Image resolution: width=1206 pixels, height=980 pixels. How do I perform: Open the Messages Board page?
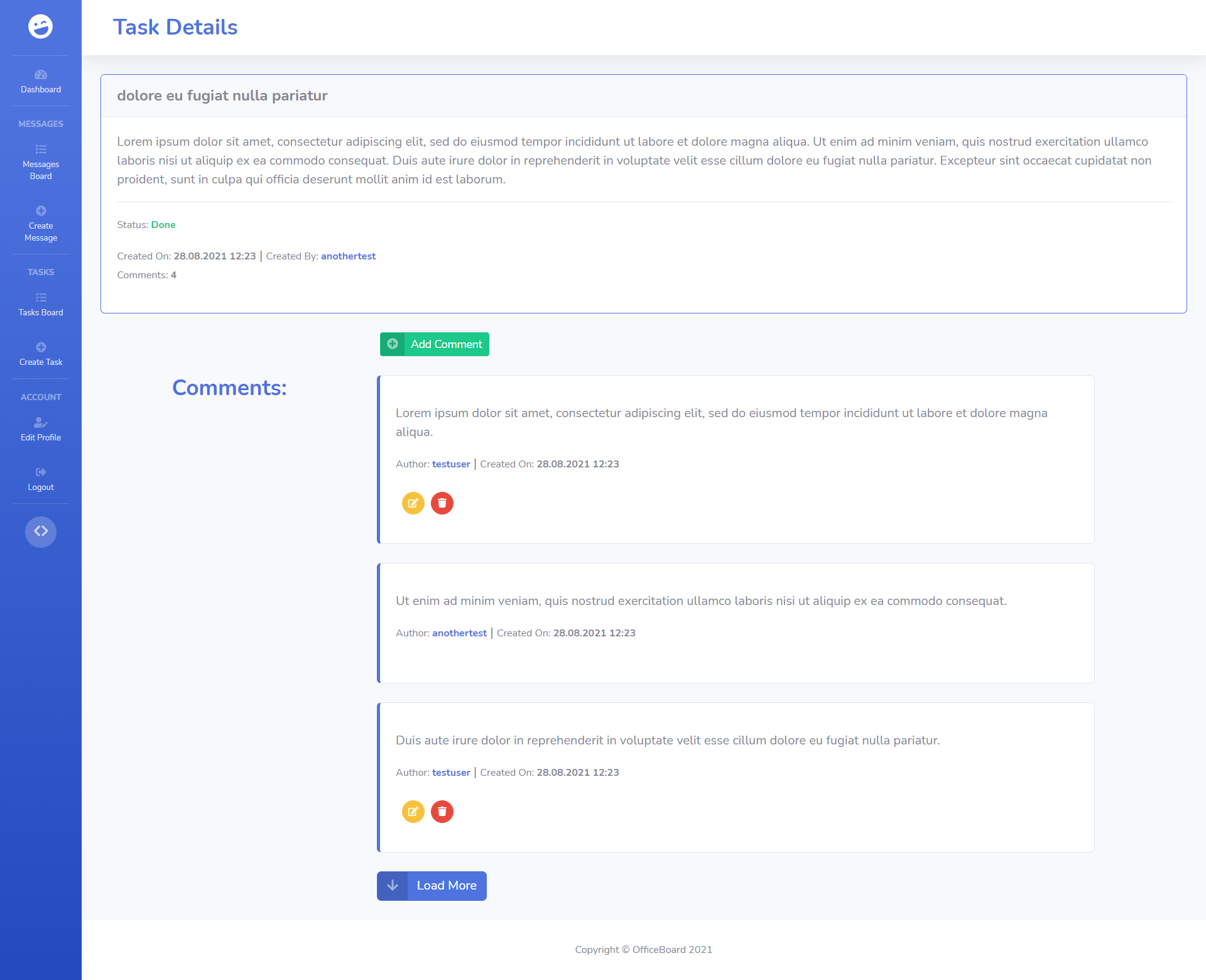[x=41, y=163]
